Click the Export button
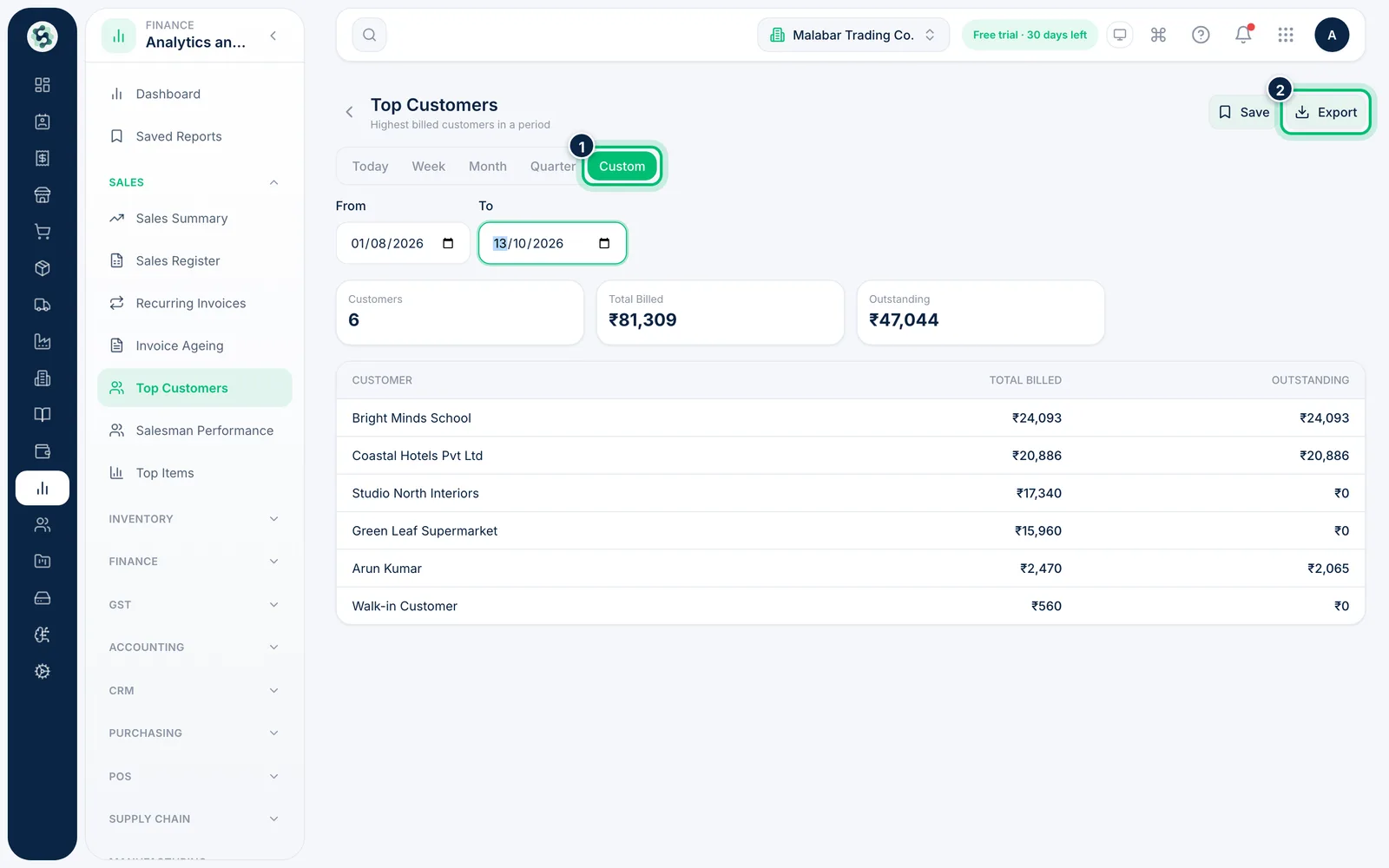This screenshot has height=868, width=1389. (x=1326, y=112)
